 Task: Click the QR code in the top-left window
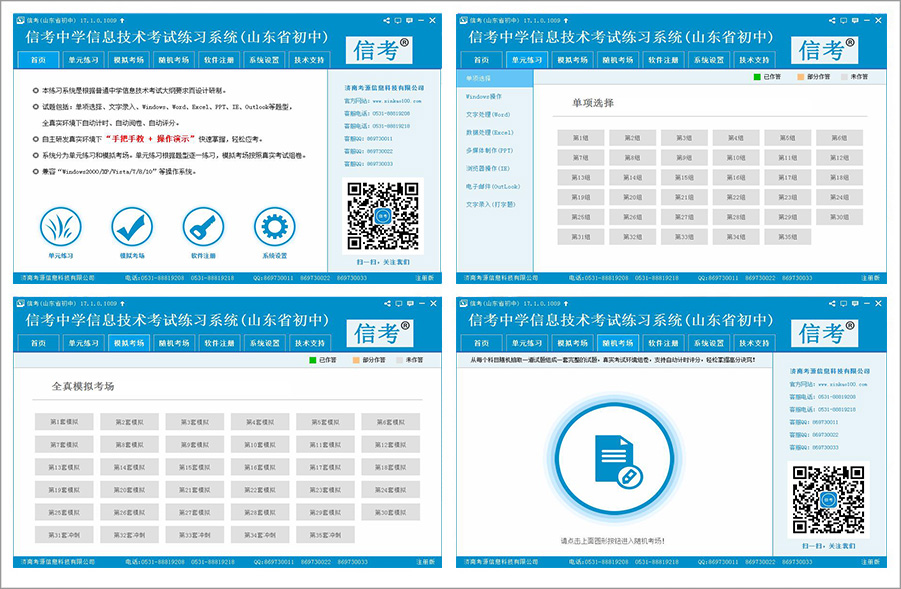pyautogui.click(x=383, y=217)
